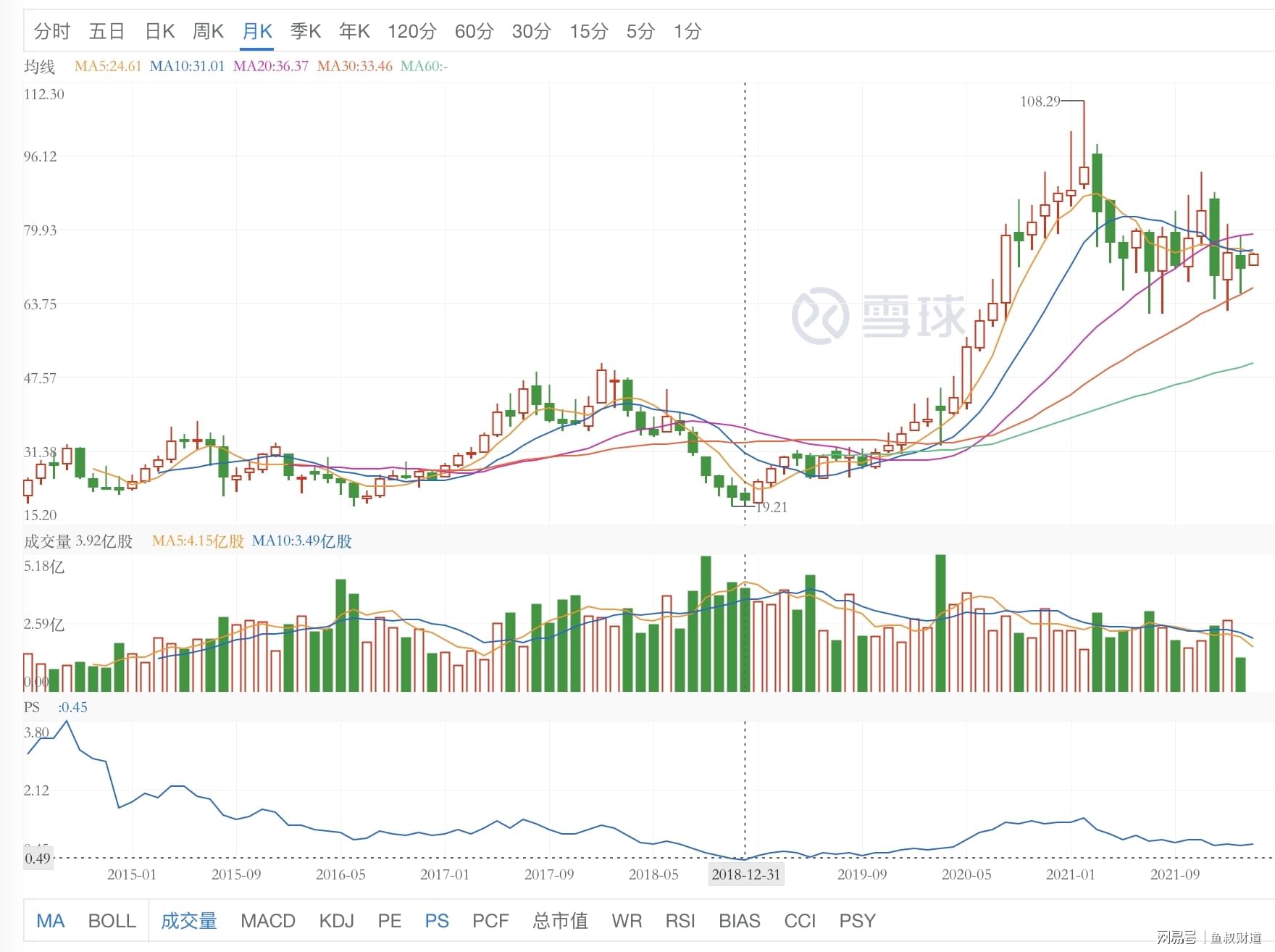Show the WR indicator
Image resolution: width=1275 pixels, height=952 pixels.
pos(627,921)
